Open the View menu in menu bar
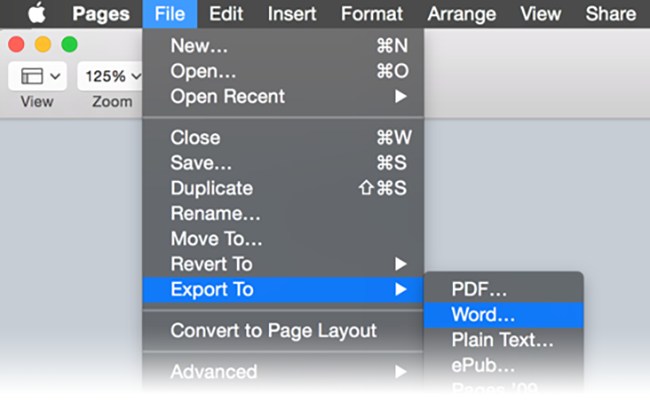Viewport: 650px width, 413px height. [541, 14]
